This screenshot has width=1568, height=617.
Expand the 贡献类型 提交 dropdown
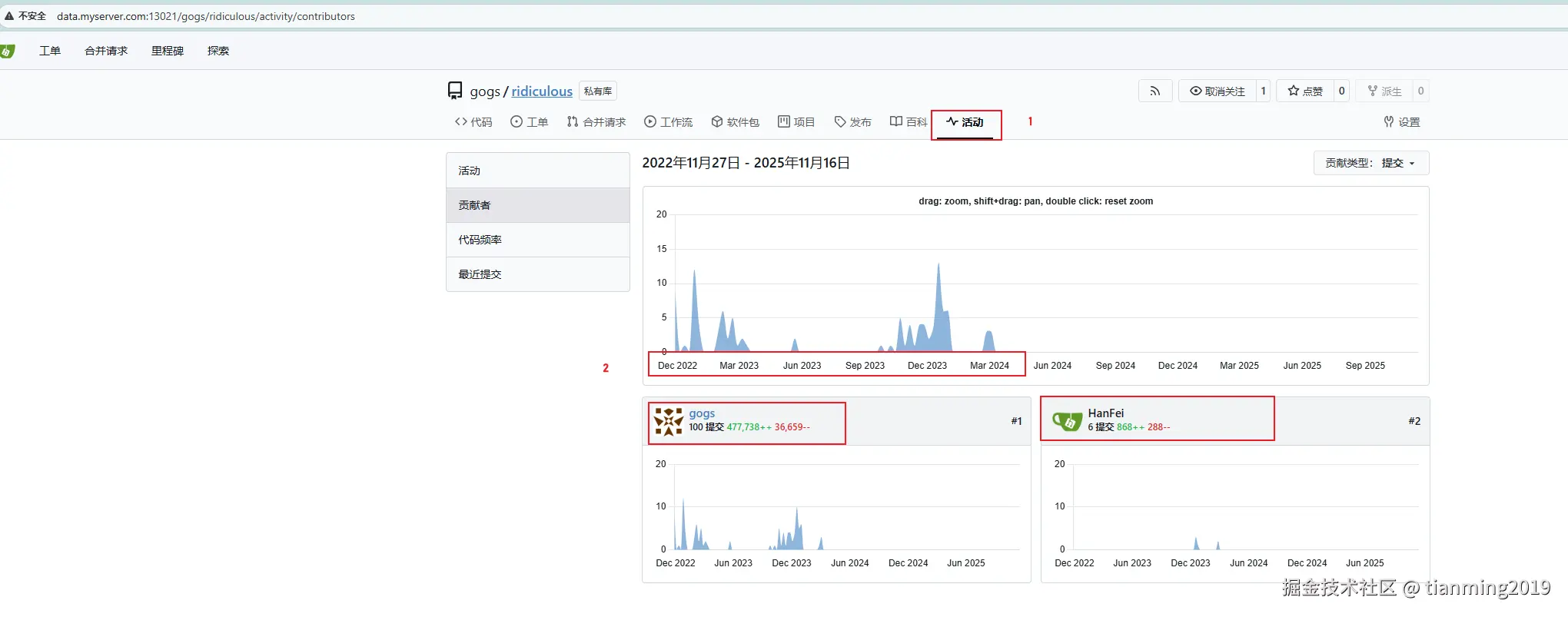[x=1371, y=163]
